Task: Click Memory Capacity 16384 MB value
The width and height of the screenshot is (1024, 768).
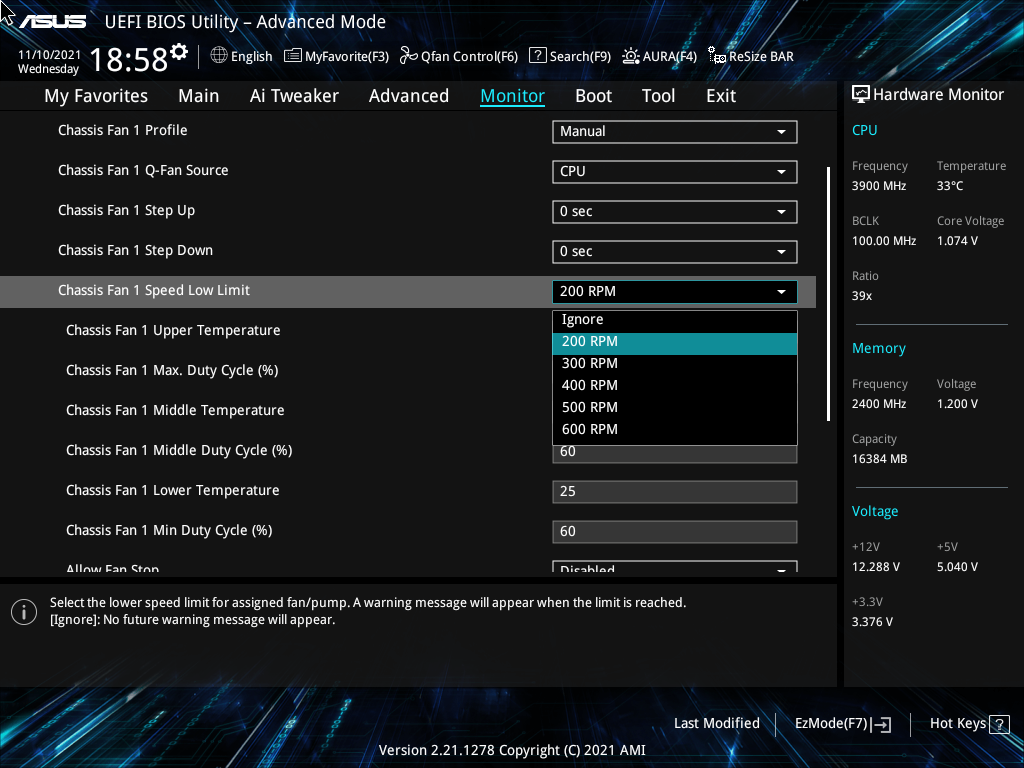Action: pos(880,459)
